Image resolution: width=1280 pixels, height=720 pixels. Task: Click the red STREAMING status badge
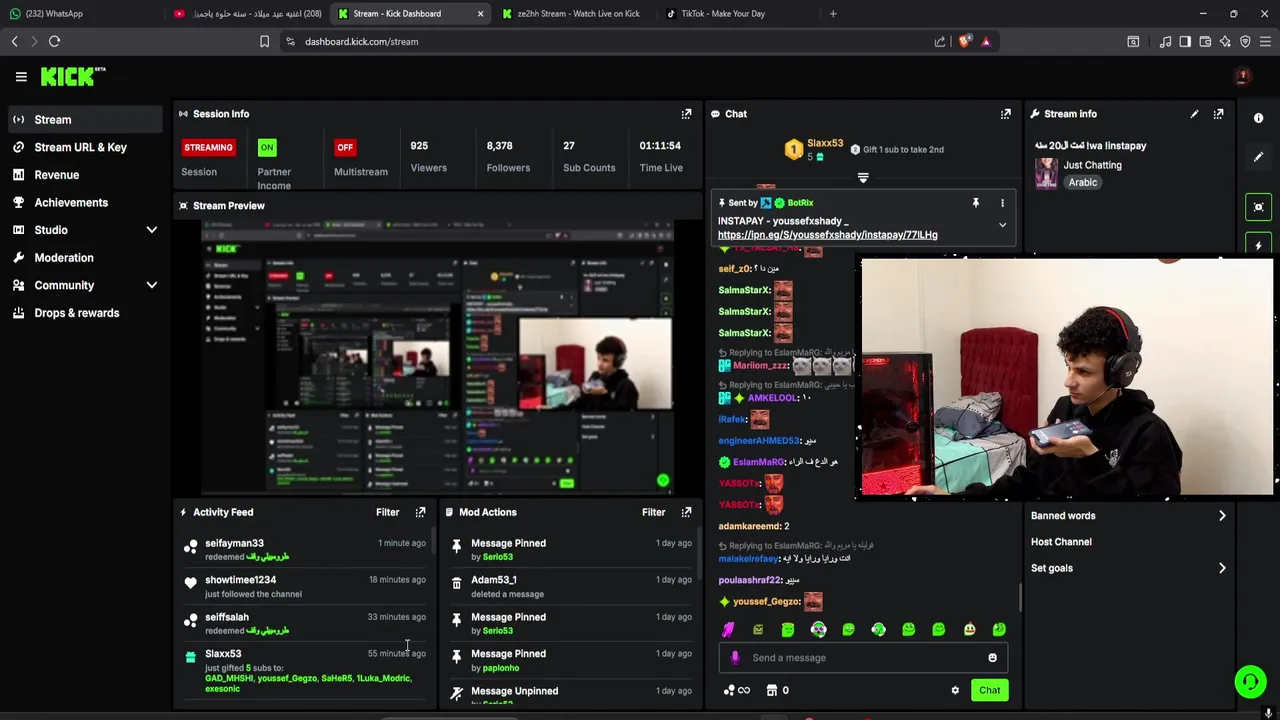click(x=208, y=147)
